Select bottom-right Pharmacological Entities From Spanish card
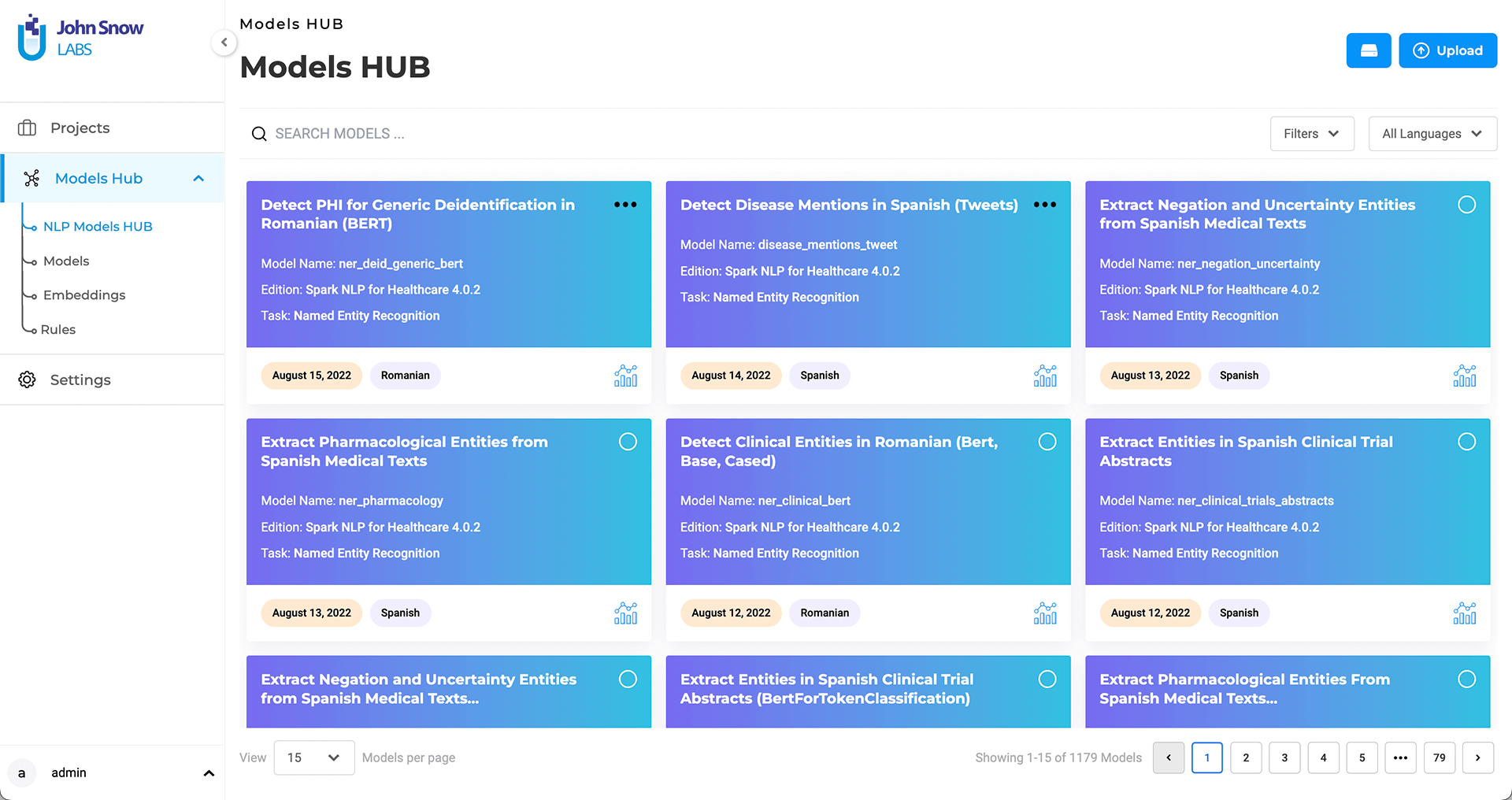The image size is (1512, 800). 1466,679
